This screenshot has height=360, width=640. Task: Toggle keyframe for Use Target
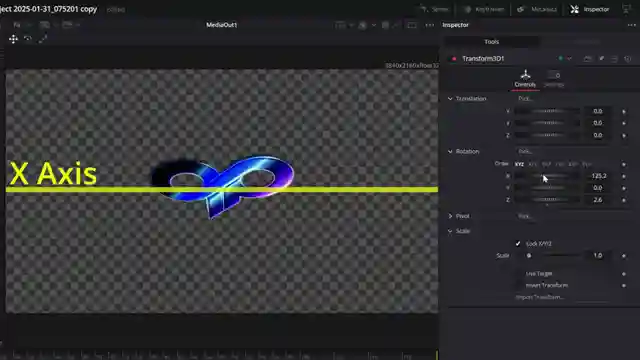click(x=624, y=274)
